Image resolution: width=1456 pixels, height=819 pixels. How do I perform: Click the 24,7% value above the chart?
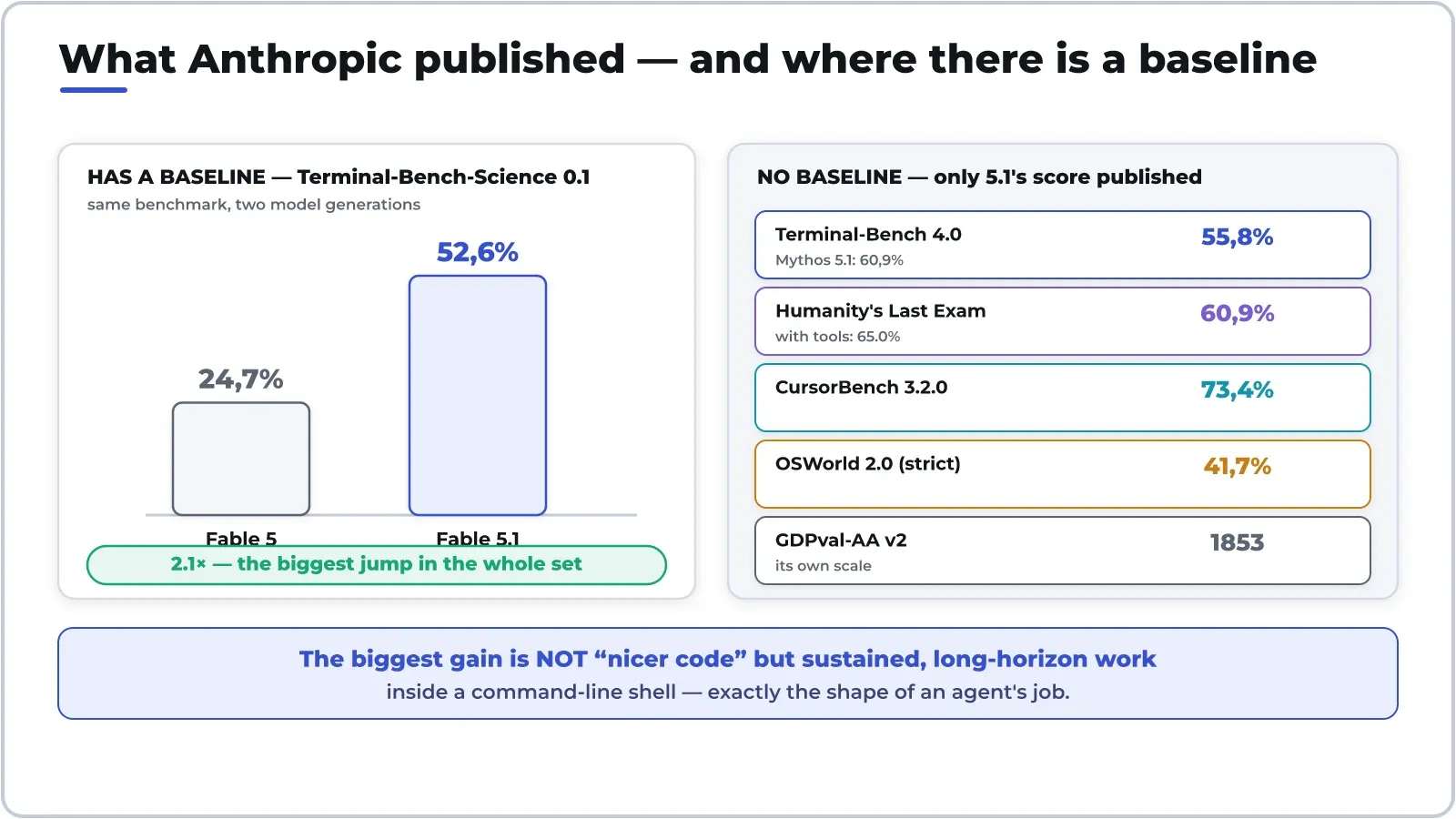(241, 379)
